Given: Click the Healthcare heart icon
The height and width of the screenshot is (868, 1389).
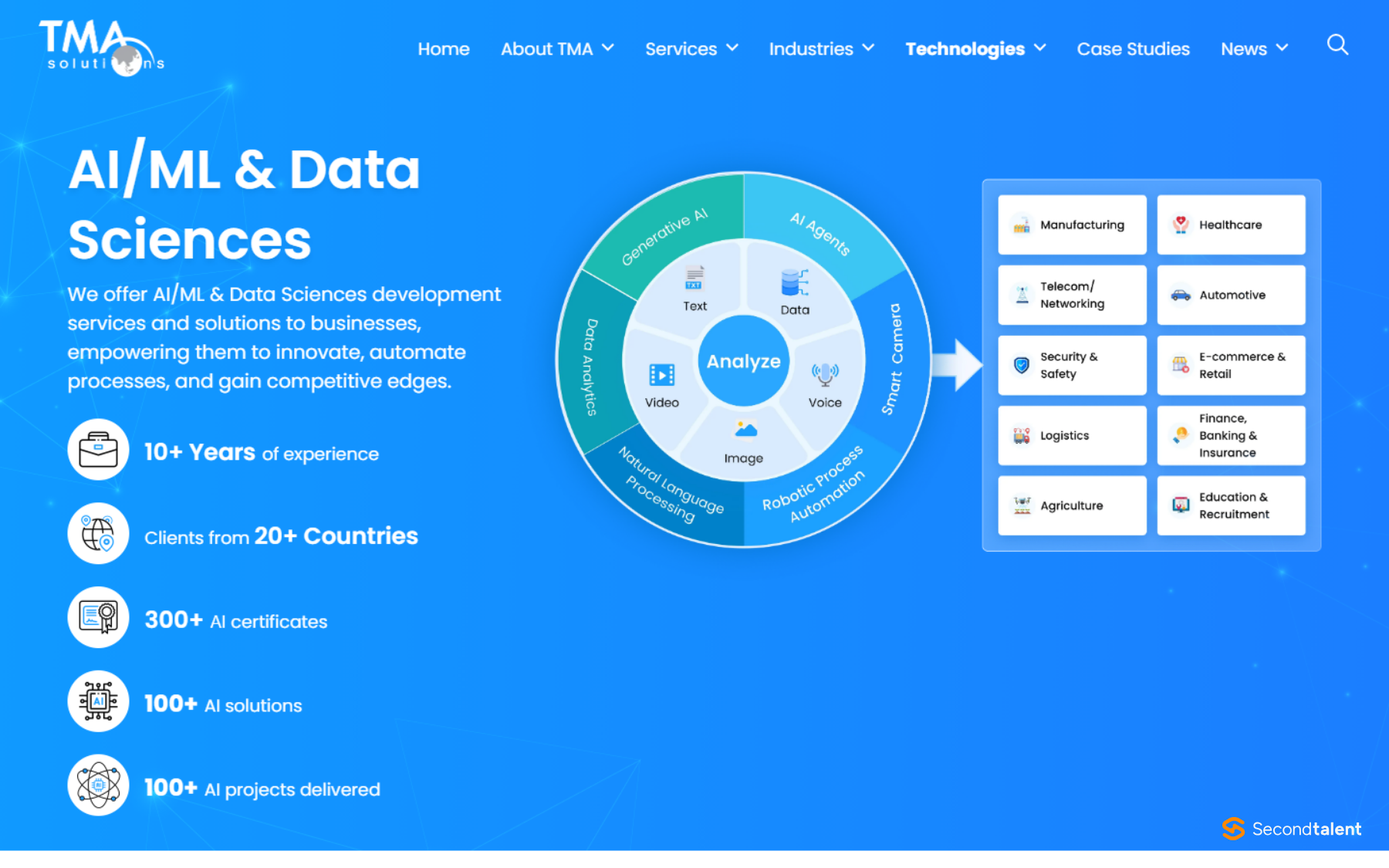Looking at the screenshot, I should point(1181,225).
